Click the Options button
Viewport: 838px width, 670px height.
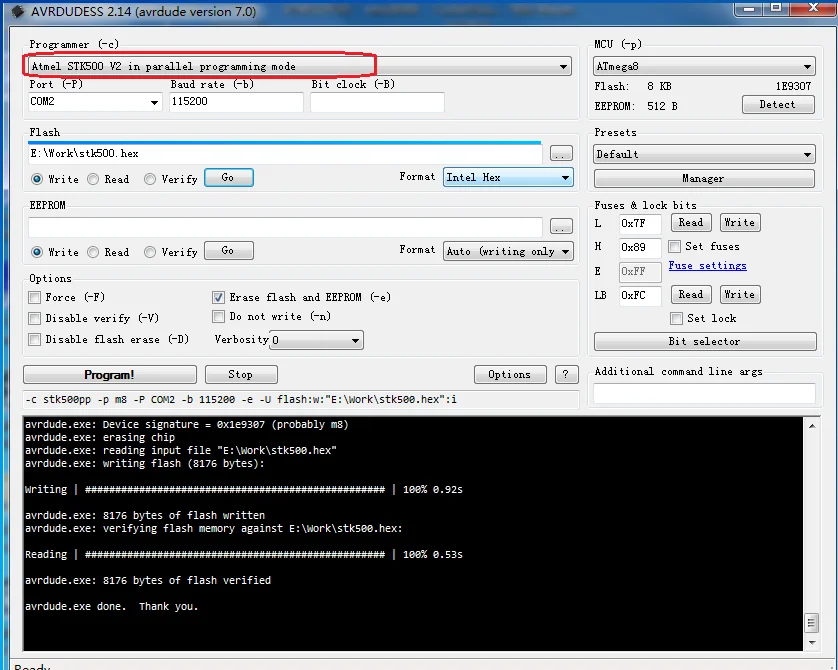(510, 375)
